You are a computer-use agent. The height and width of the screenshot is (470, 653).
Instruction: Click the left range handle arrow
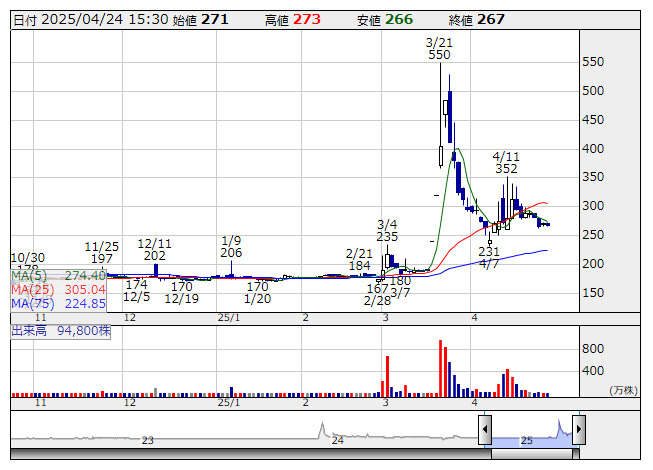(x=485, y=431)
